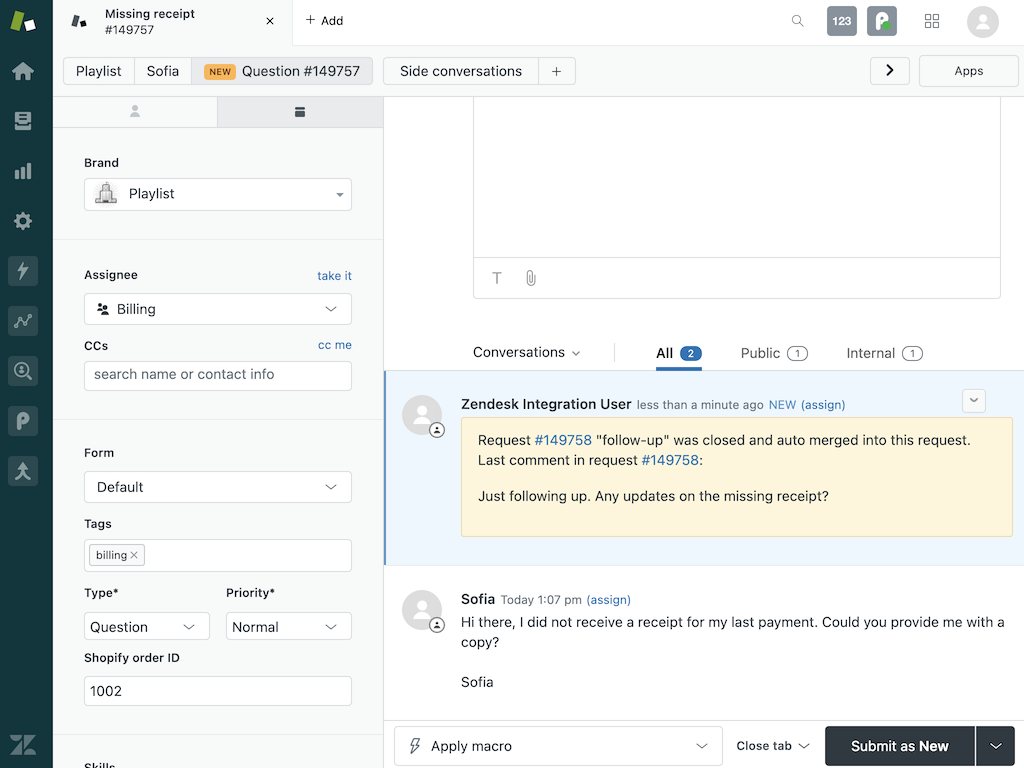This screenshot has width=1024, height=768.
Task: Open the Submit as status arrow menu
Action: pyautogui.click(x=995, y=746)
